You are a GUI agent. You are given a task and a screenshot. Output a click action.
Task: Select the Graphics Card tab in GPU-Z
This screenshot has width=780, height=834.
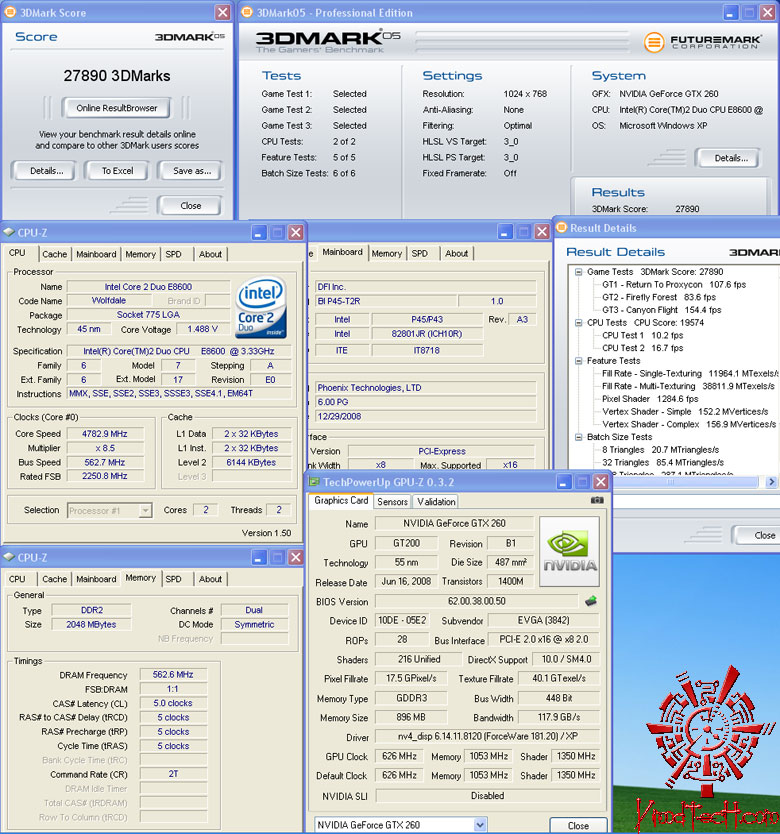coord(341,501)
